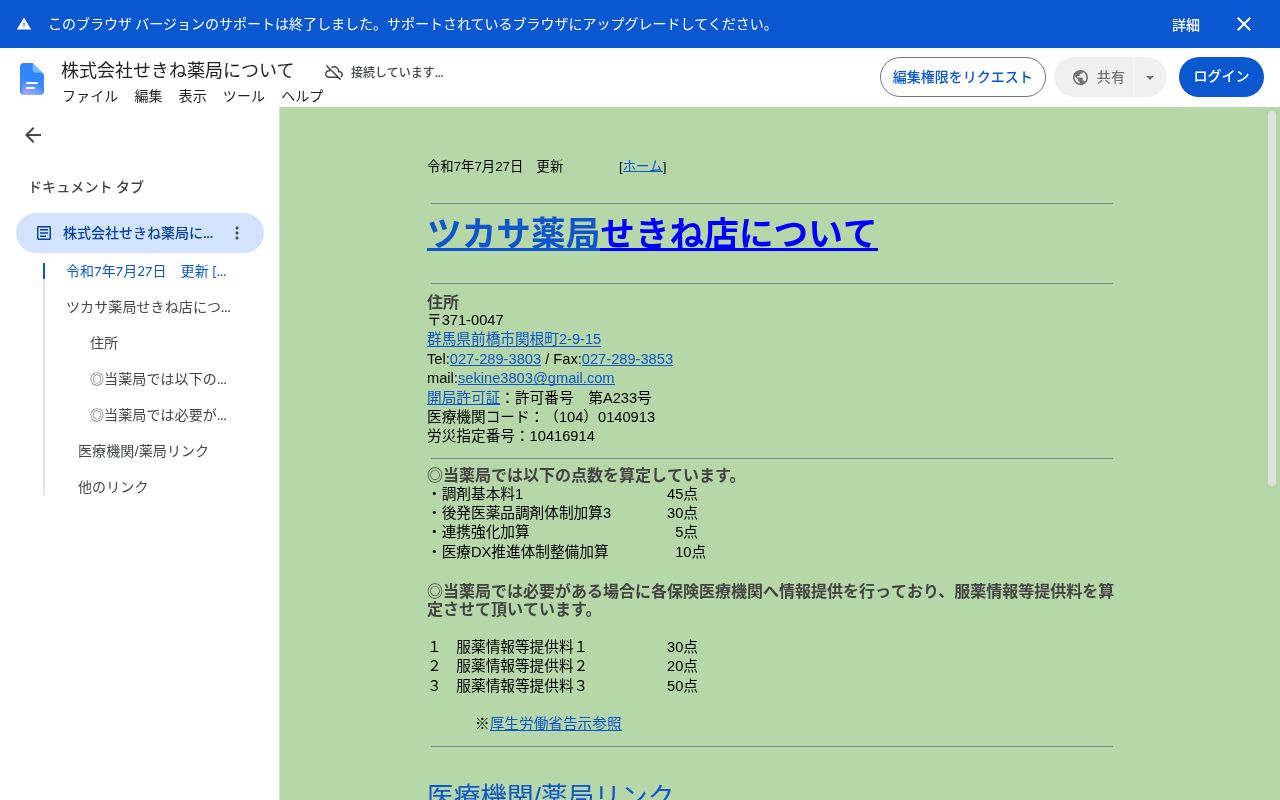1280x800 pixels.
Task: Click the vertical scrollbar of the document
Action: [1272, 299]
